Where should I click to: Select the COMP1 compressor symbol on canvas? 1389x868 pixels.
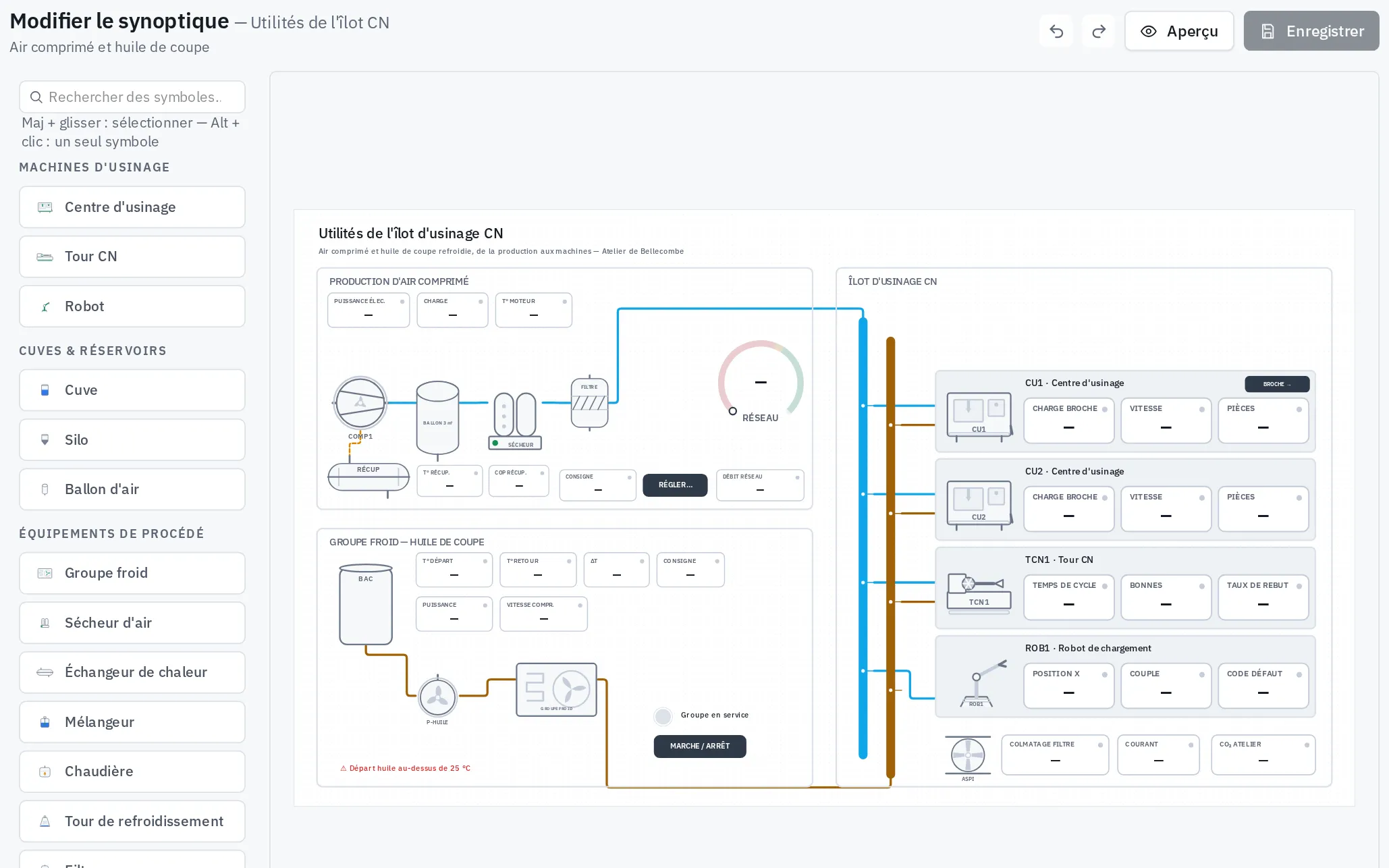[x=360, y=403]
